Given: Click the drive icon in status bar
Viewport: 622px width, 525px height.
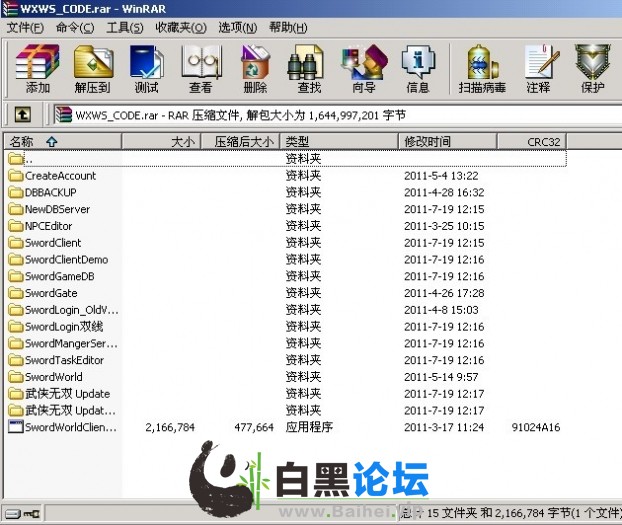Looking at the screenshot, I should [x=13, y=514].
